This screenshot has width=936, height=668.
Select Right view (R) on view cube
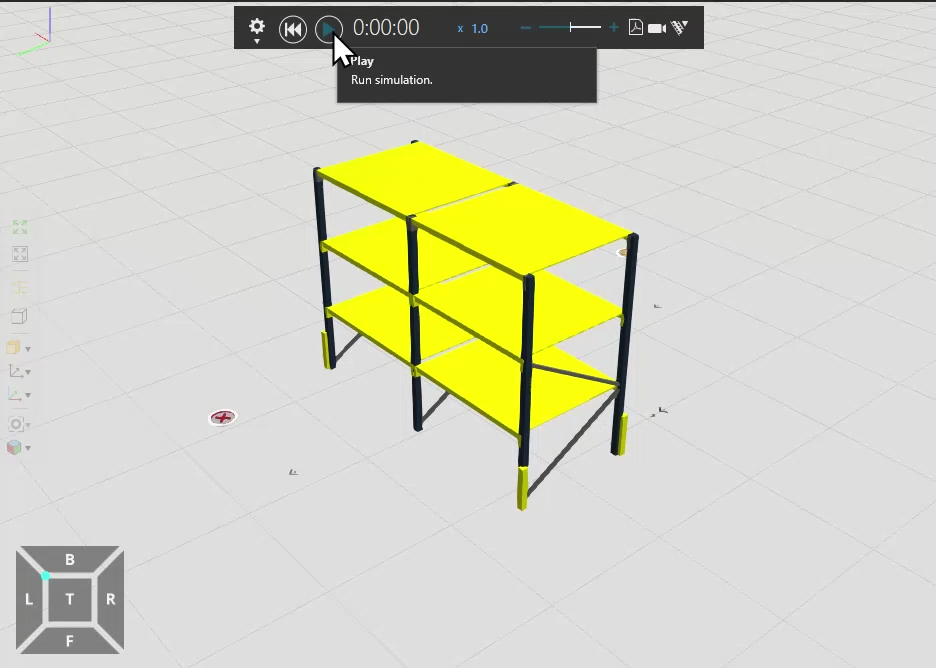[110, 599]
